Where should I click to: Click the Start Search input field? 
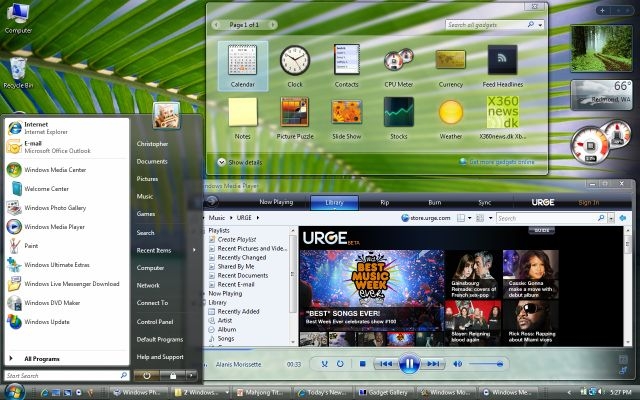(67, 375)
